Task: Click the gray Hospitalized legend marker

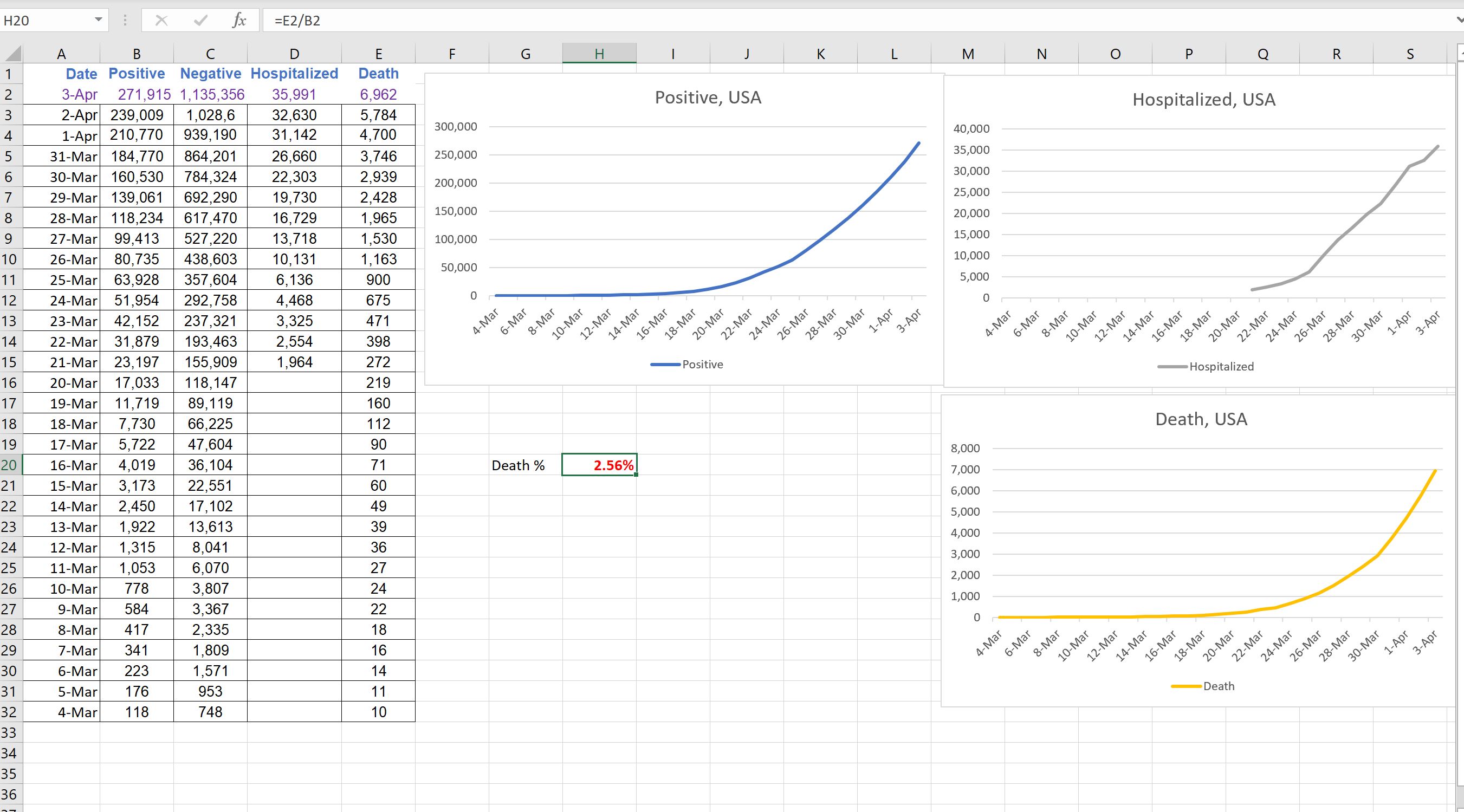Action: 1172,367
